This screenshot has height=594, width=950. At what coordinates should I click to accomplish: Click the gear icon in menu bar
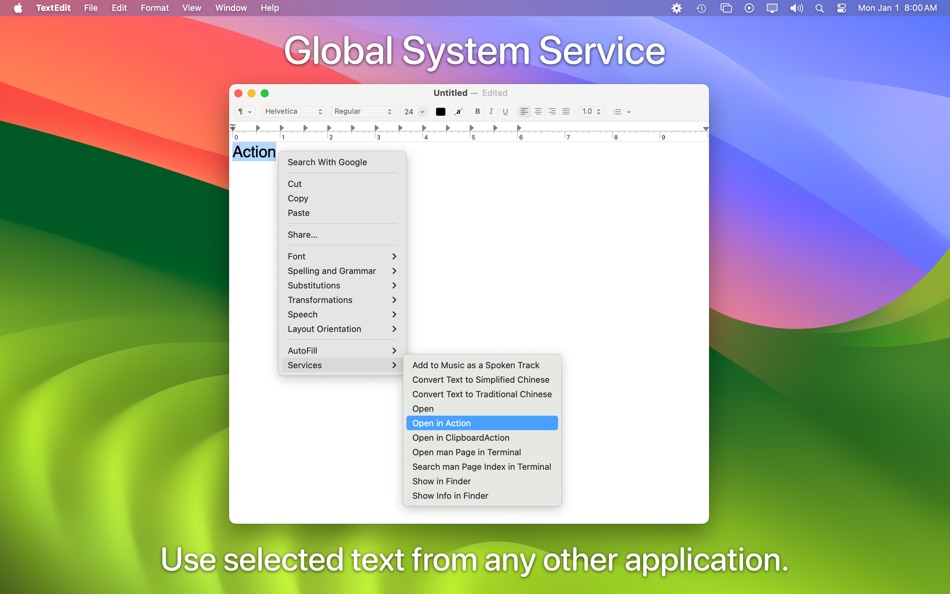point(677,8)
